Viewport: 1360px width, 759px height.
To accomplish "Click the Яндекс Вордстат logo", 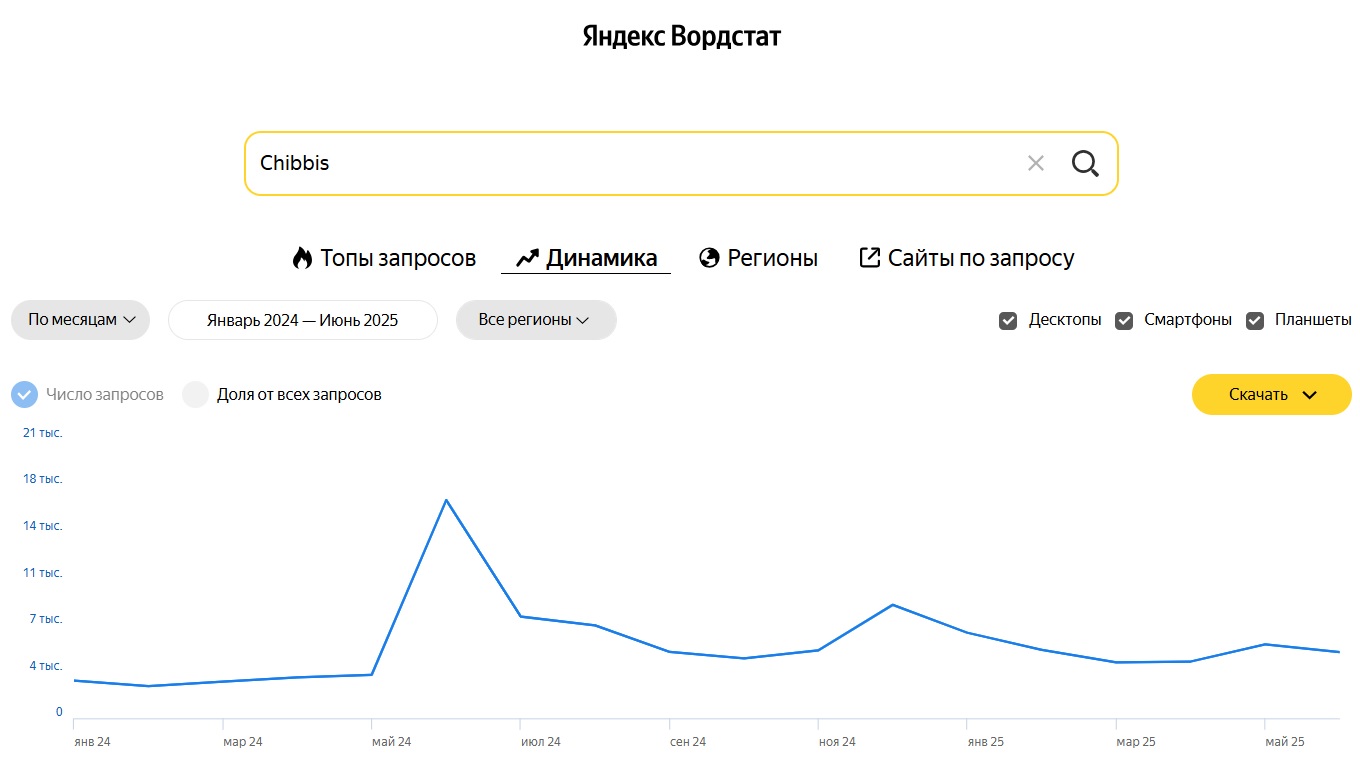I will pos(681,37).
